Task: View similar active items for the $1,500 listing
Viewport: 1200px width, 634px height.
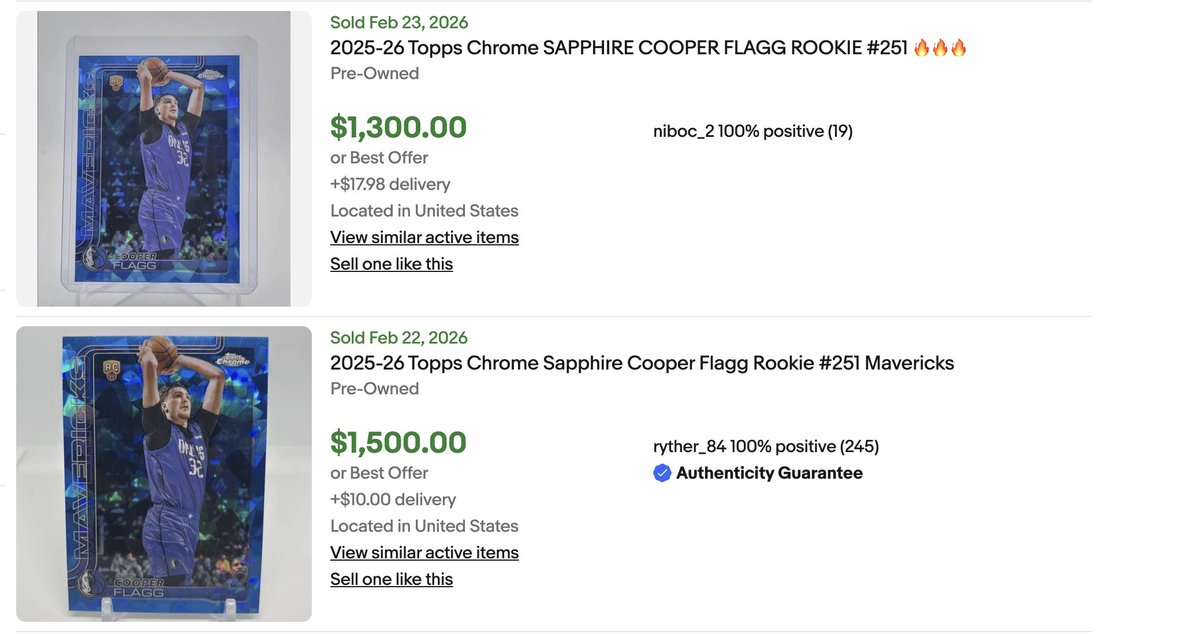Action: coord(424,552)
